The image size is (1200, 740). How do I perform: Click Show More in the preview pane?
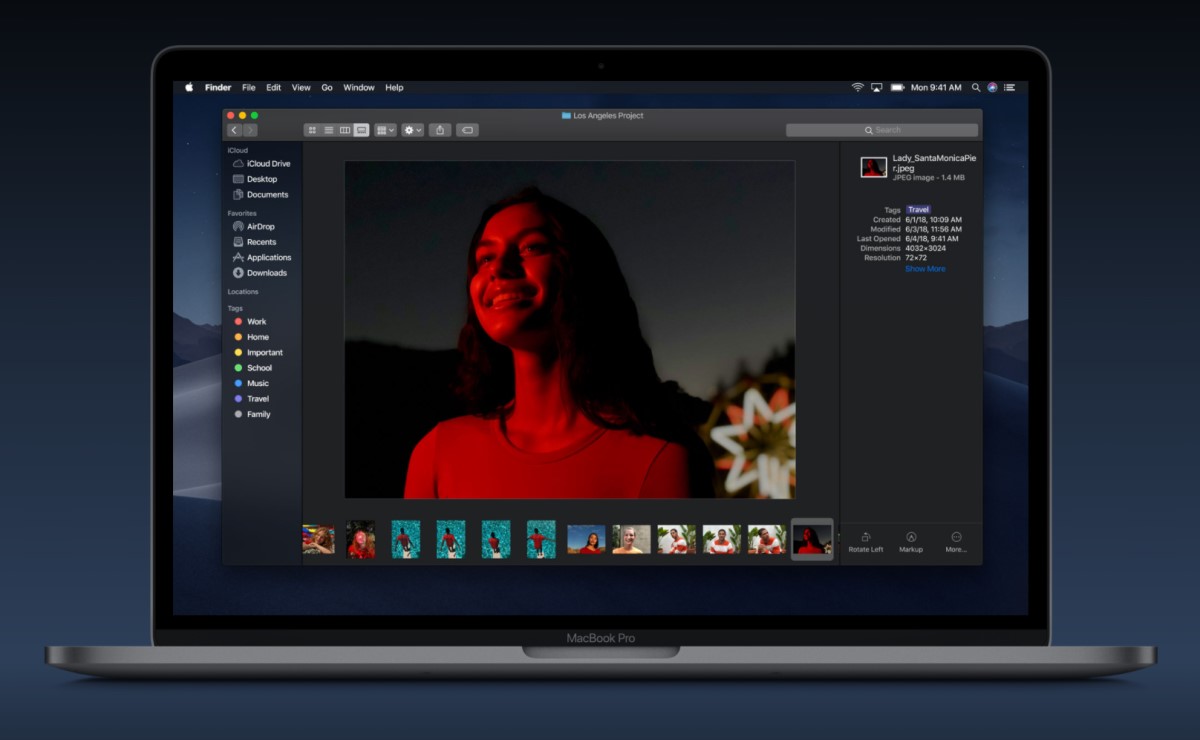click(x=924, y=268)
